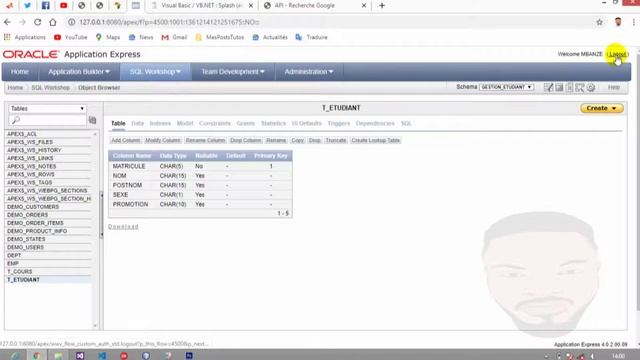640x360 pixels.
Task: Switch to the Dependencies tab
Action: click(375, 123)
